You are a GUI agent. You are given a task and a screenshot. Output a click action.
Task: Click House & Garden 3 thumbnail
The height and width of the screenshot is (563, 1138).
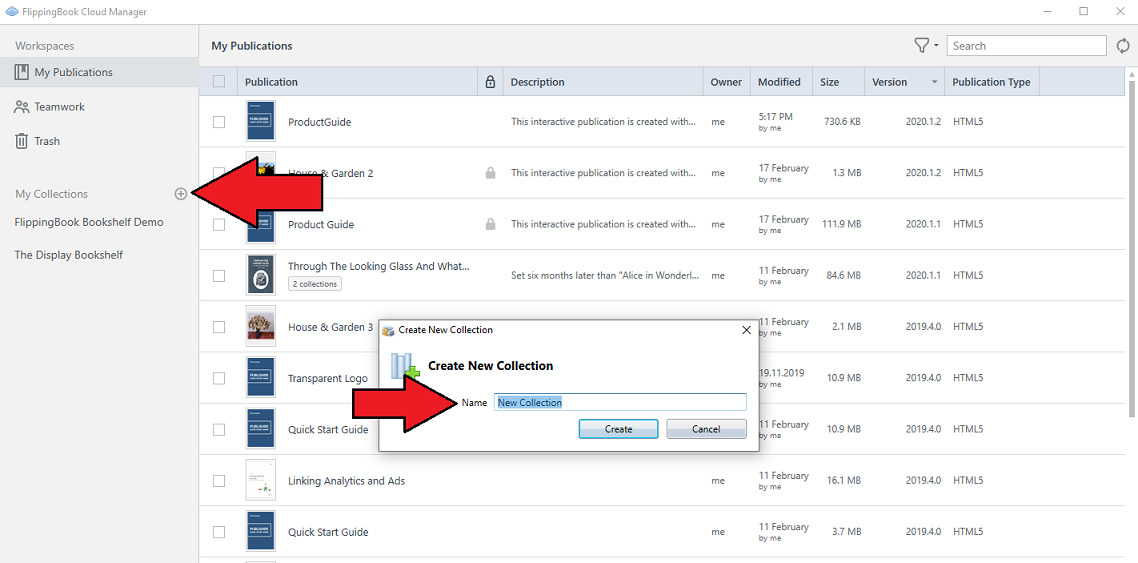(x=261, y=326)
